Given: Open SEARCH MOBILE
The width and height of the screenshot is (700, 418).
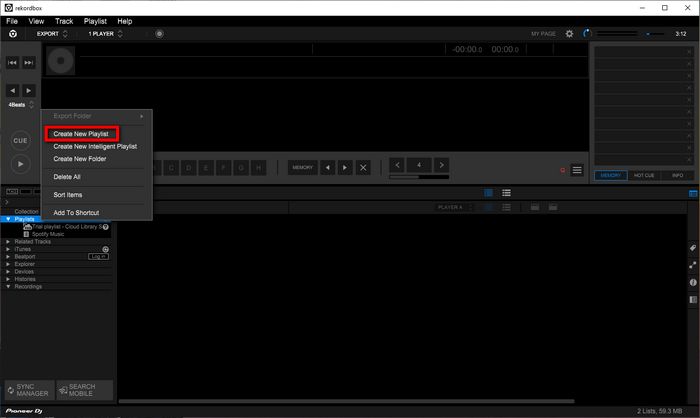Looking at the screenshot, I should pyautogui.click(x=84, y=390).
